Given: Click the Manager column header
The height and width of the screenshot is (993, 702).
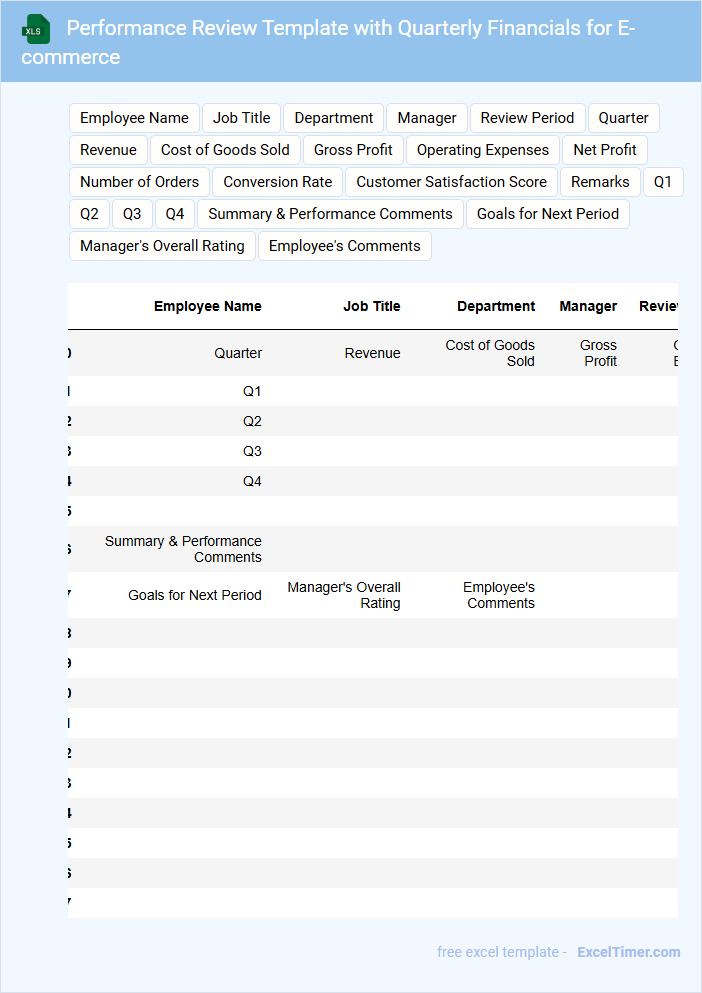Looking at the screenshot, I should [x=588, y=307].
